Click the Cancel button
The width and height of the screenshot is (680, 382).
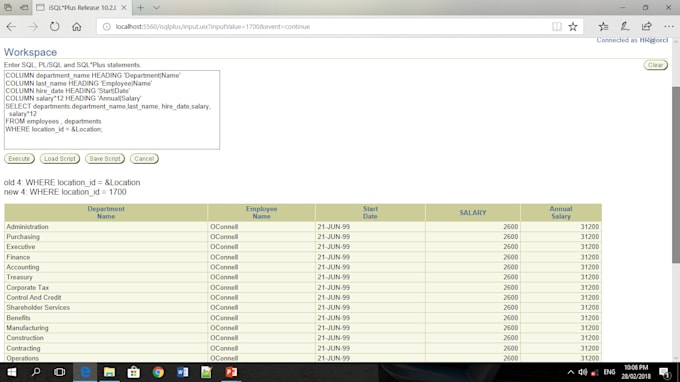click(x=144, y=159)
